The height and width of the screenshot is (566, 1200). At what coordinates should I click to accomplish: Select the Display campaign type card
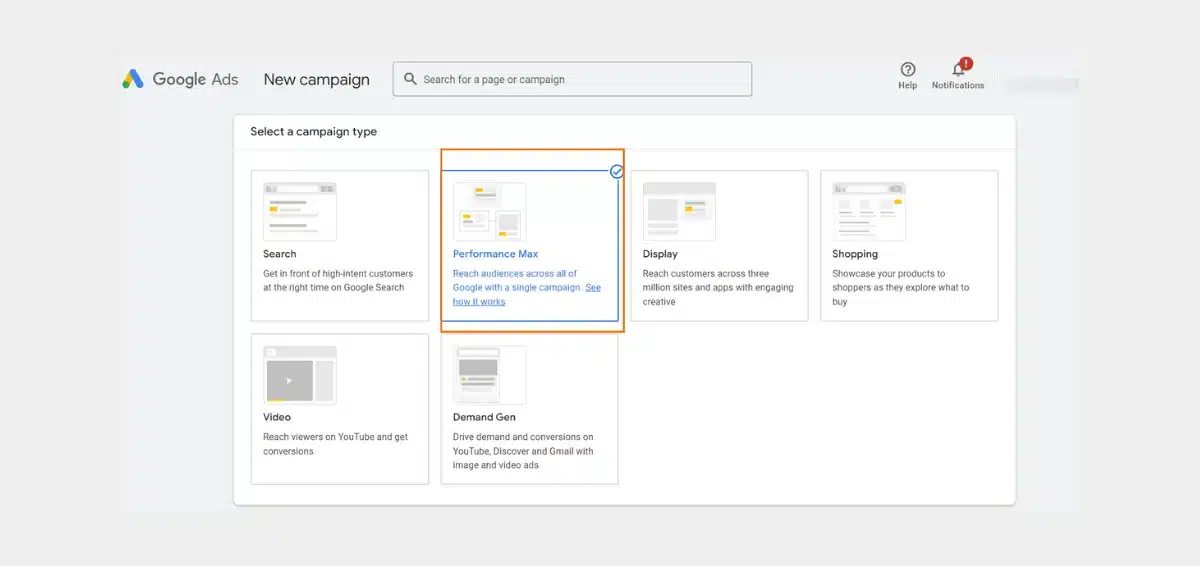(719, 246)
